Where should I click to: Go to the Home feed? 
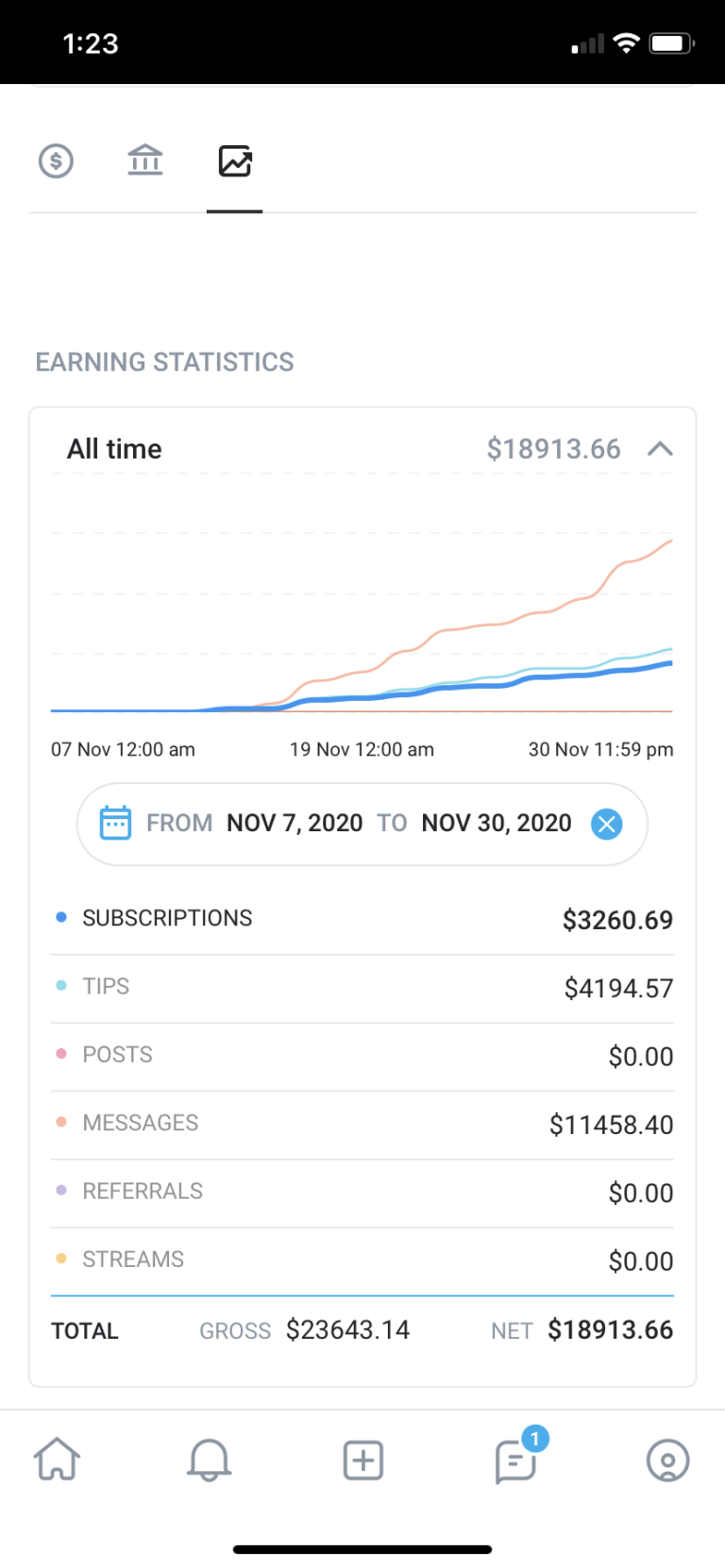[57, 1460]
